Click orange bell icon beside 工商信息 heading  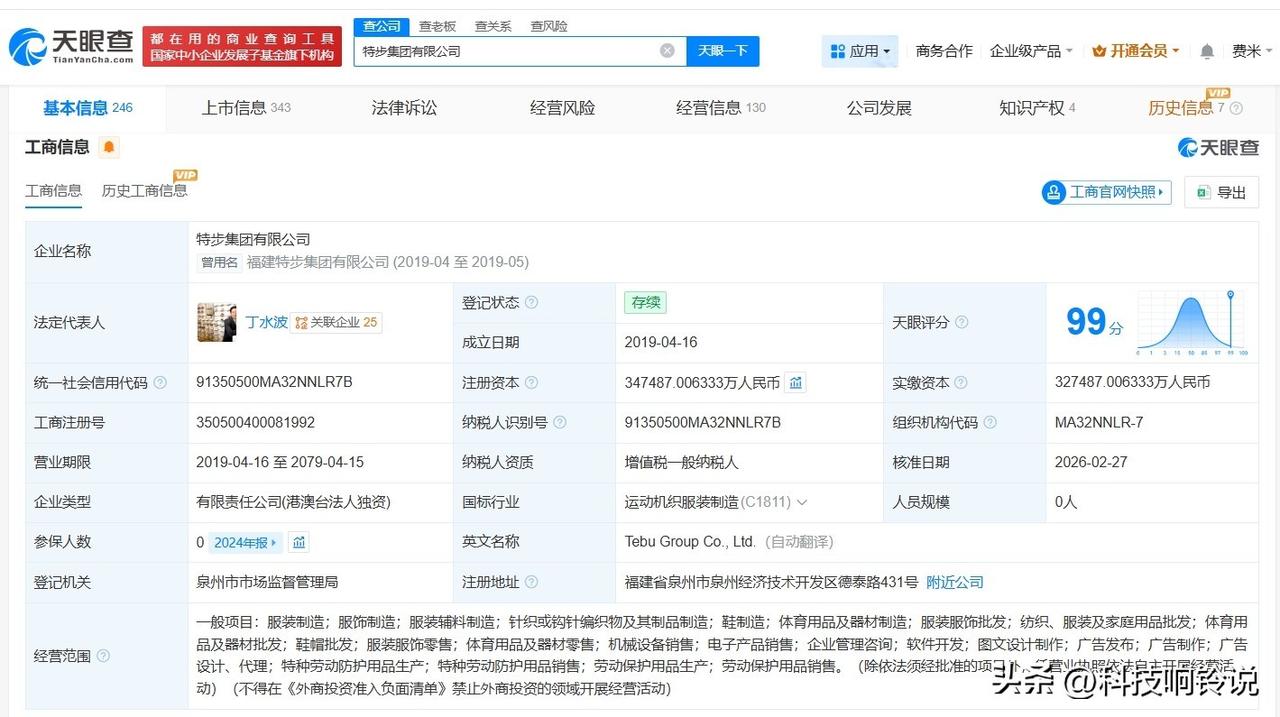109,147
